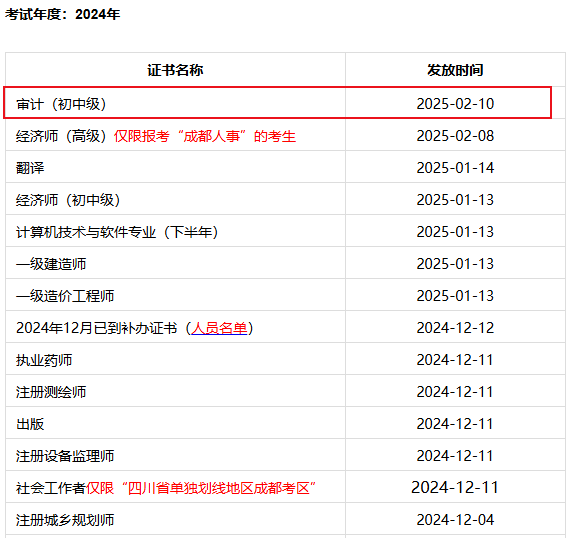Click the date in the 计算机技术与软件专业 row

tap(455, 232)
